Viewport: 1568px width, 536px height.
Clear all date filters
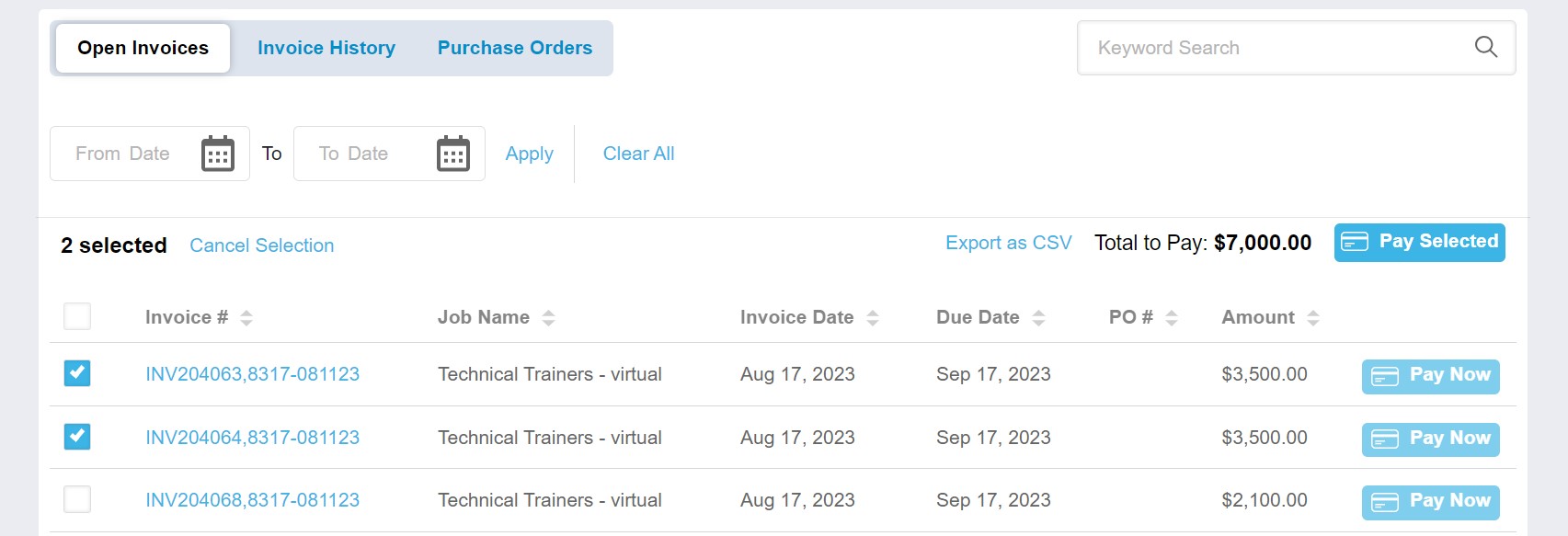point(638,154)
